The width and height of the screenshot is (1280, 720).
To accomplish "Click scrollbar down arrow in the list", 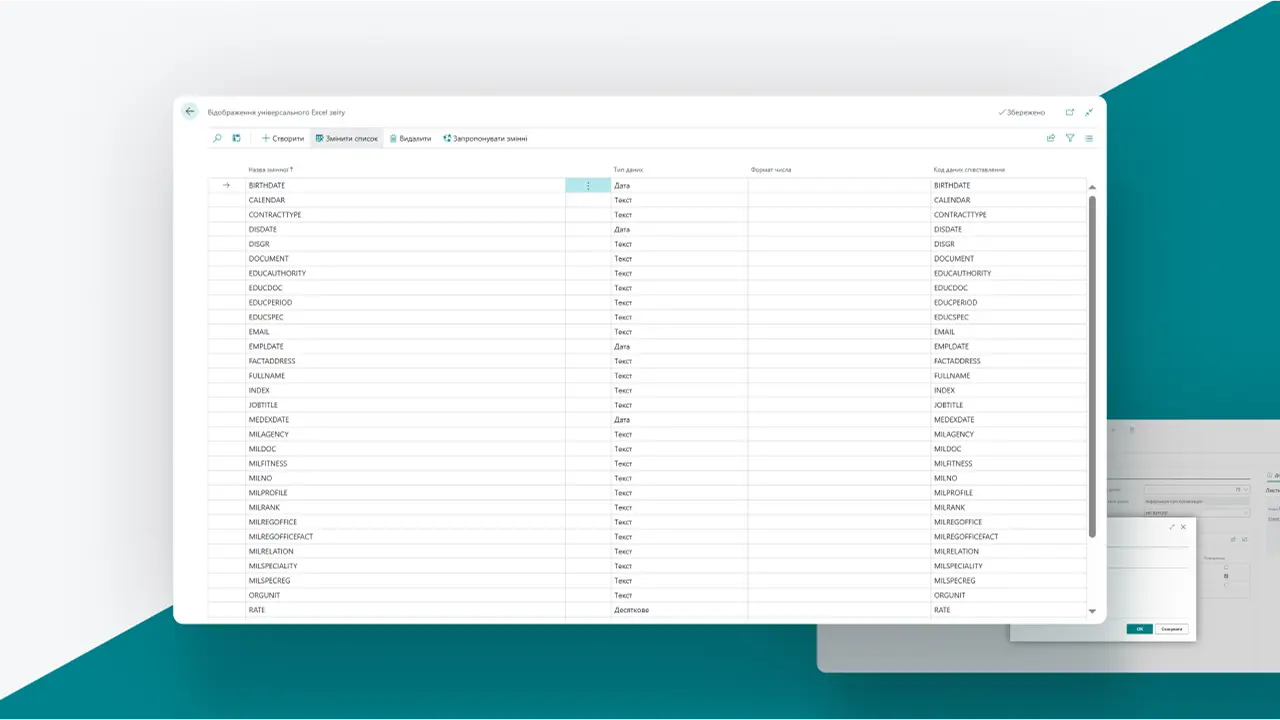I will point(1092,611).
